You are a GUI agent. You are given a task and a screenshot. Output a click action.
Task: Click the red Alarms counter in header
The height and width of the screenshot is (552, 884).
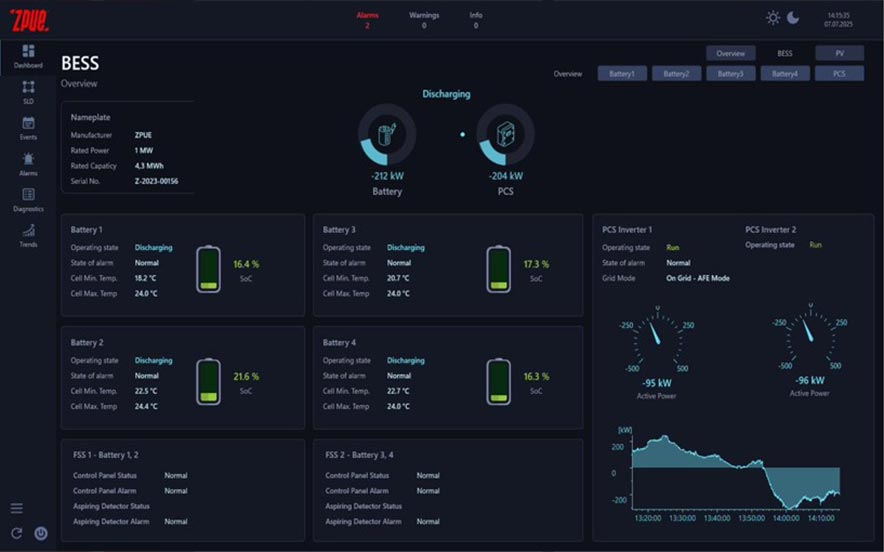point(368,20)
